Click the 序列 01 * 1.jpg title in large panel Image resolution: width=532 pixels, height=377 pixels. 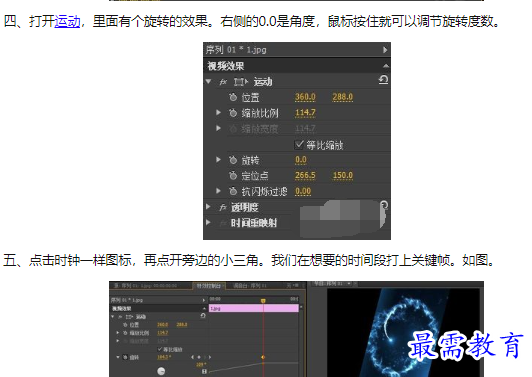[236, 50]
